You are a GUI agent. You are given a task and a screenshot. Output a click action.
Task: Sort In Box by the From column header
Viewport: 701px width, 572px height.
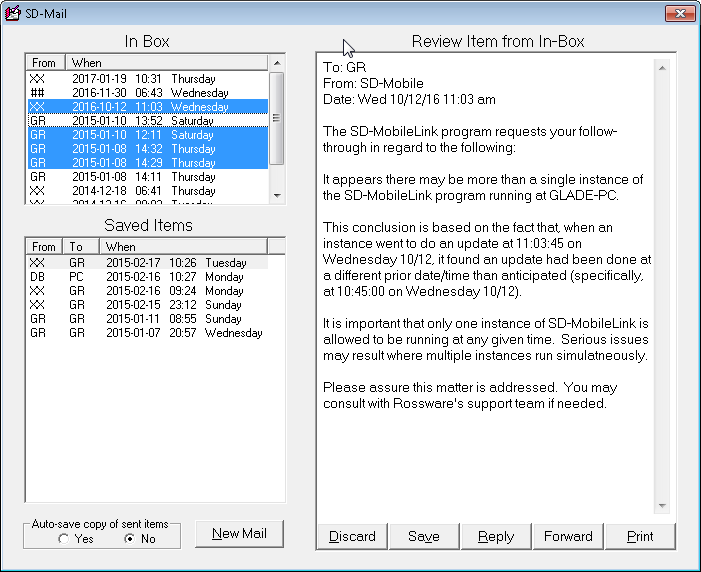(45, 63)
